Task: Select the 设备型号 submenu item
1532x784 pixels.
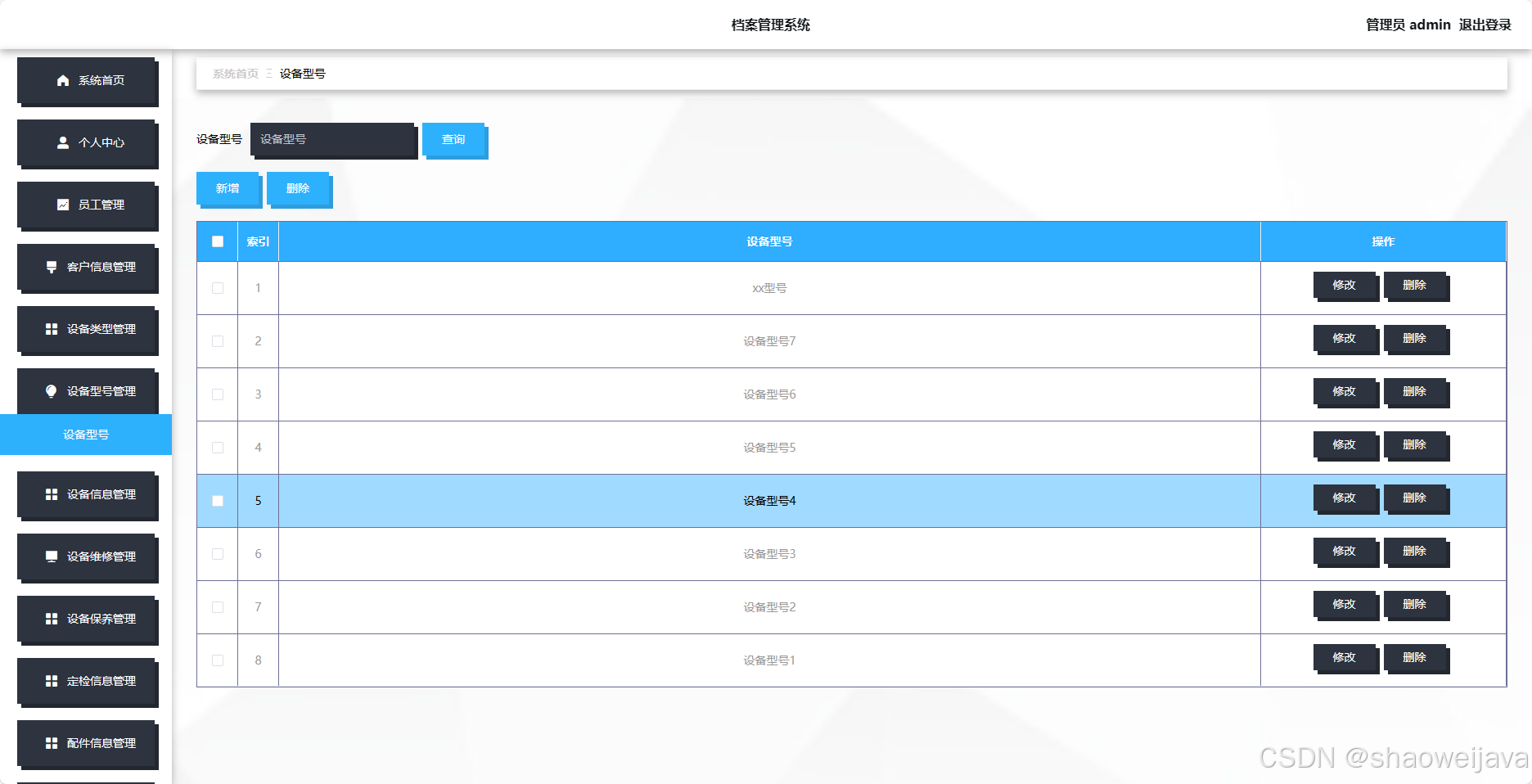Action: [x=86, y=435]
